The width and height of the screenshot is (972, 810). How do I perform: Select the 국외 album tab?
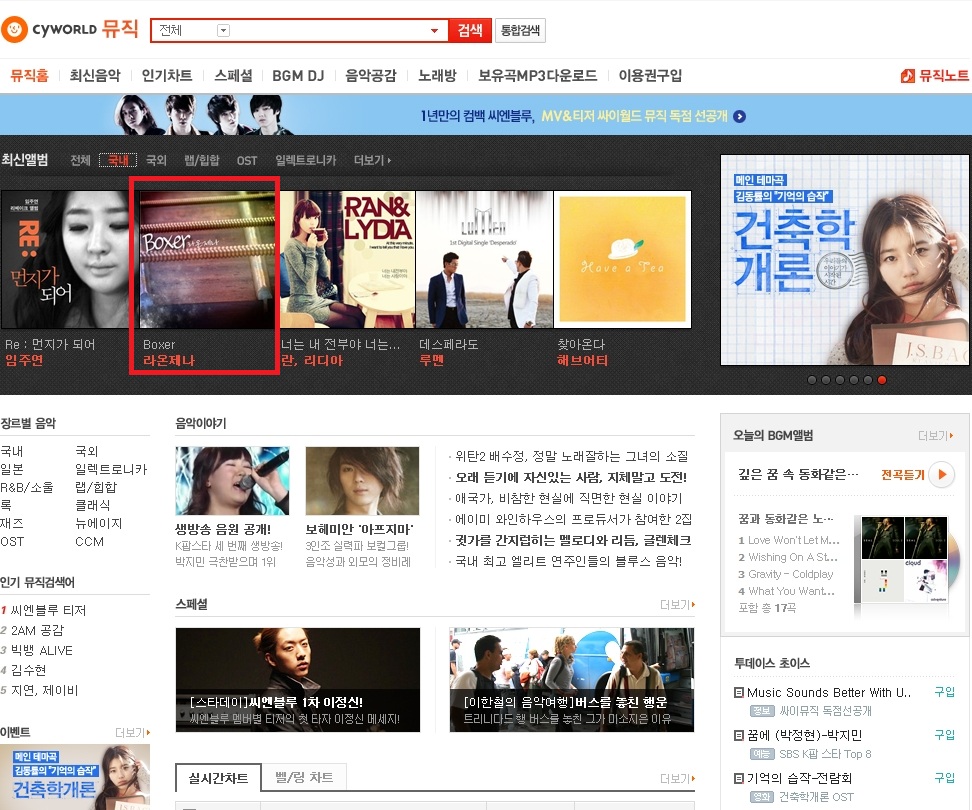(156, 161)
